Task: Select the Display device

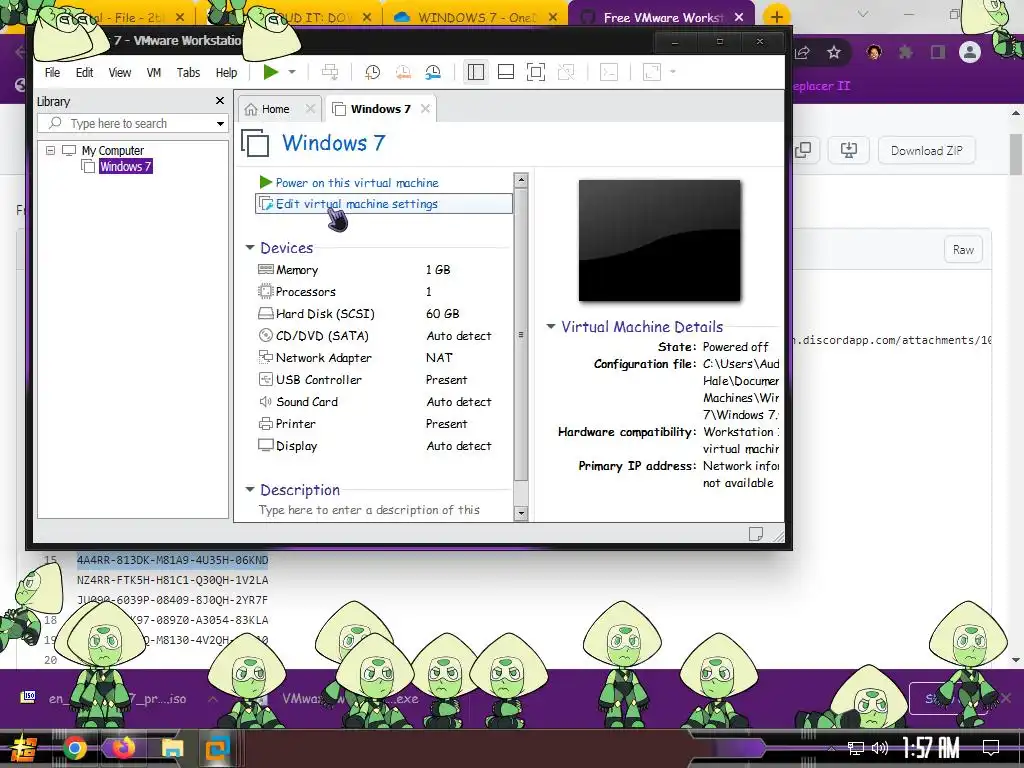Action: (381, 446)
